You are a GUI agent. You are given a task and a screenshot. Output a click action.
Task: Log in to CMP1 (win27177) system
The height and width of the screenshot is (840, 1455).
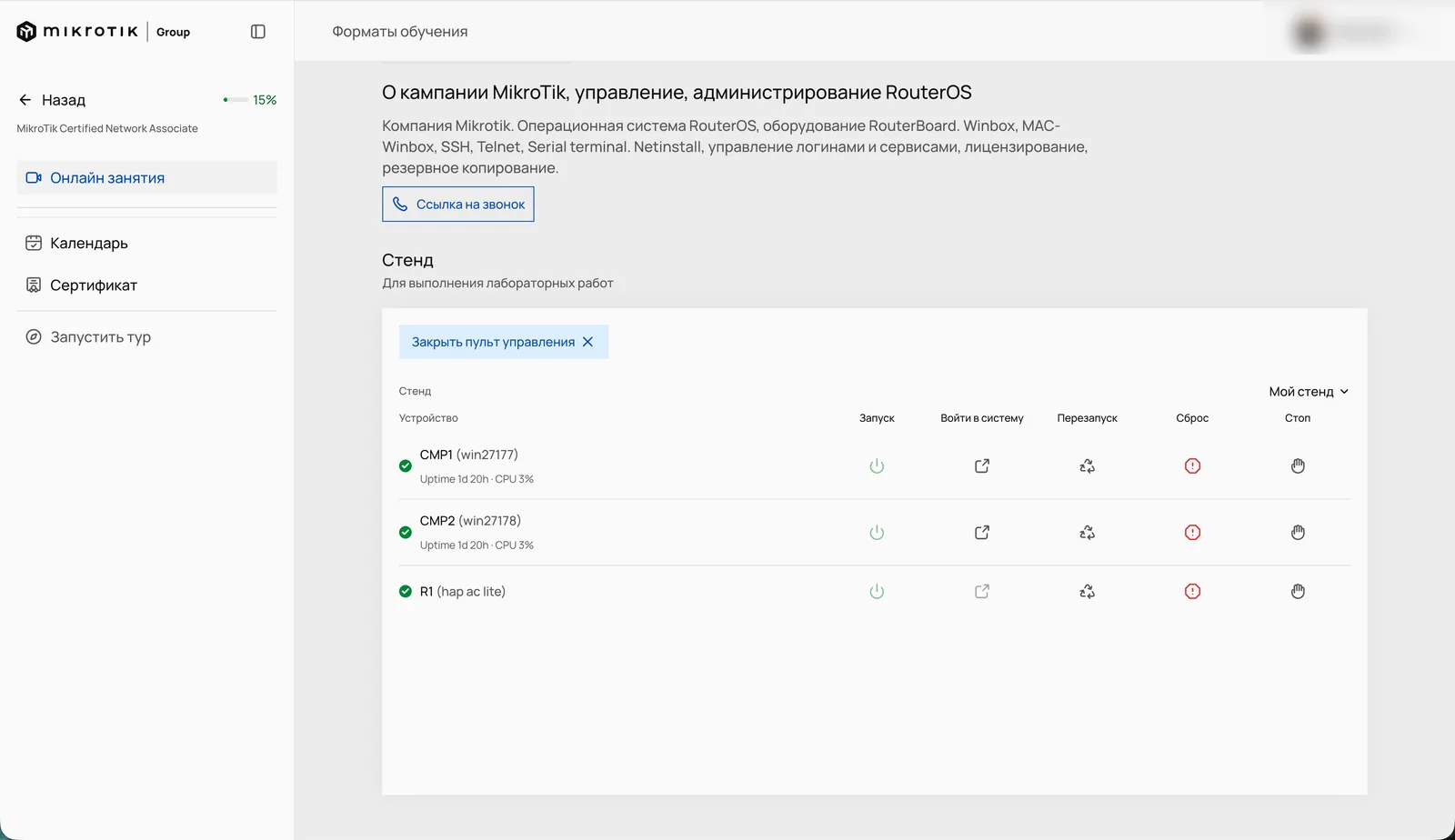click(x=982, y=466)
